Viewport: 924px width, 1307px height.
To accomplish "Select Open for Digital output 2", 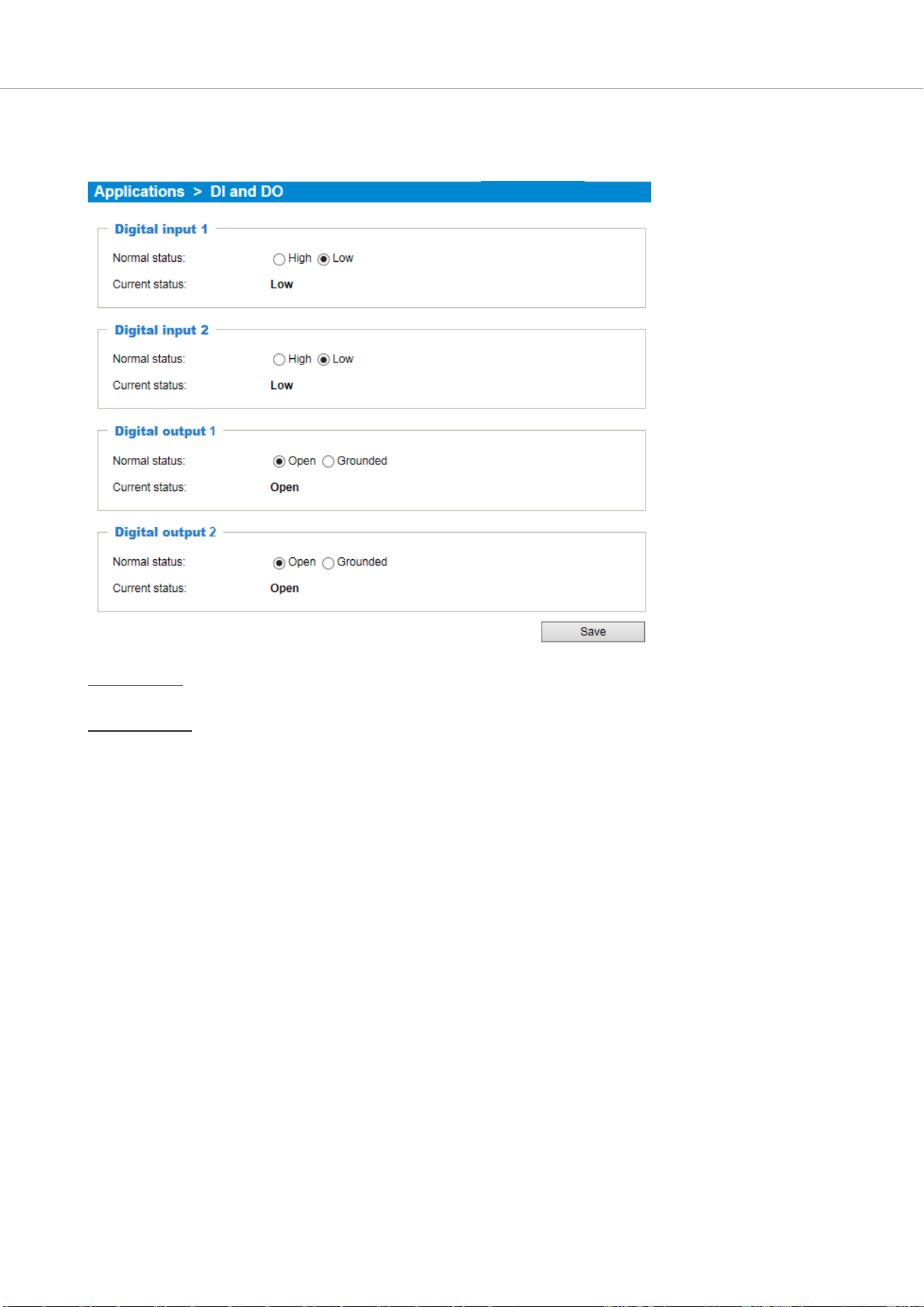I will [279, 563].
